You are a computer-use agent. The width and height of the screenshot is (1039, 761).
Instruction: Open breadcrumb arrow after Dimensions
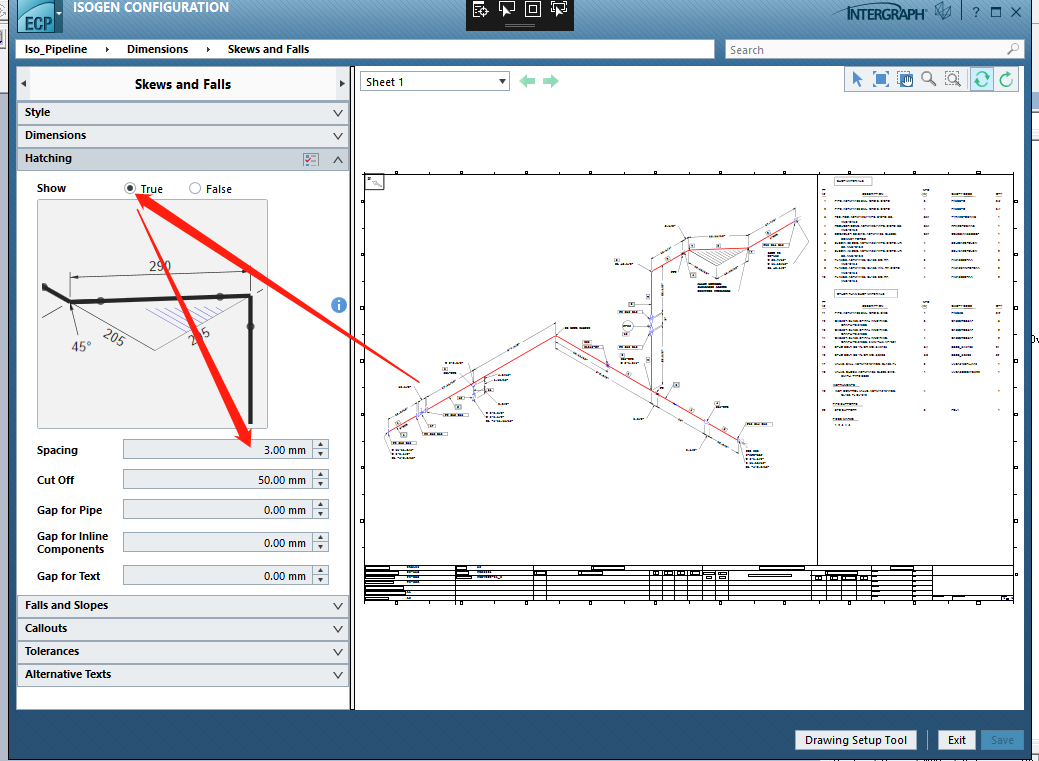click(208, 49)
